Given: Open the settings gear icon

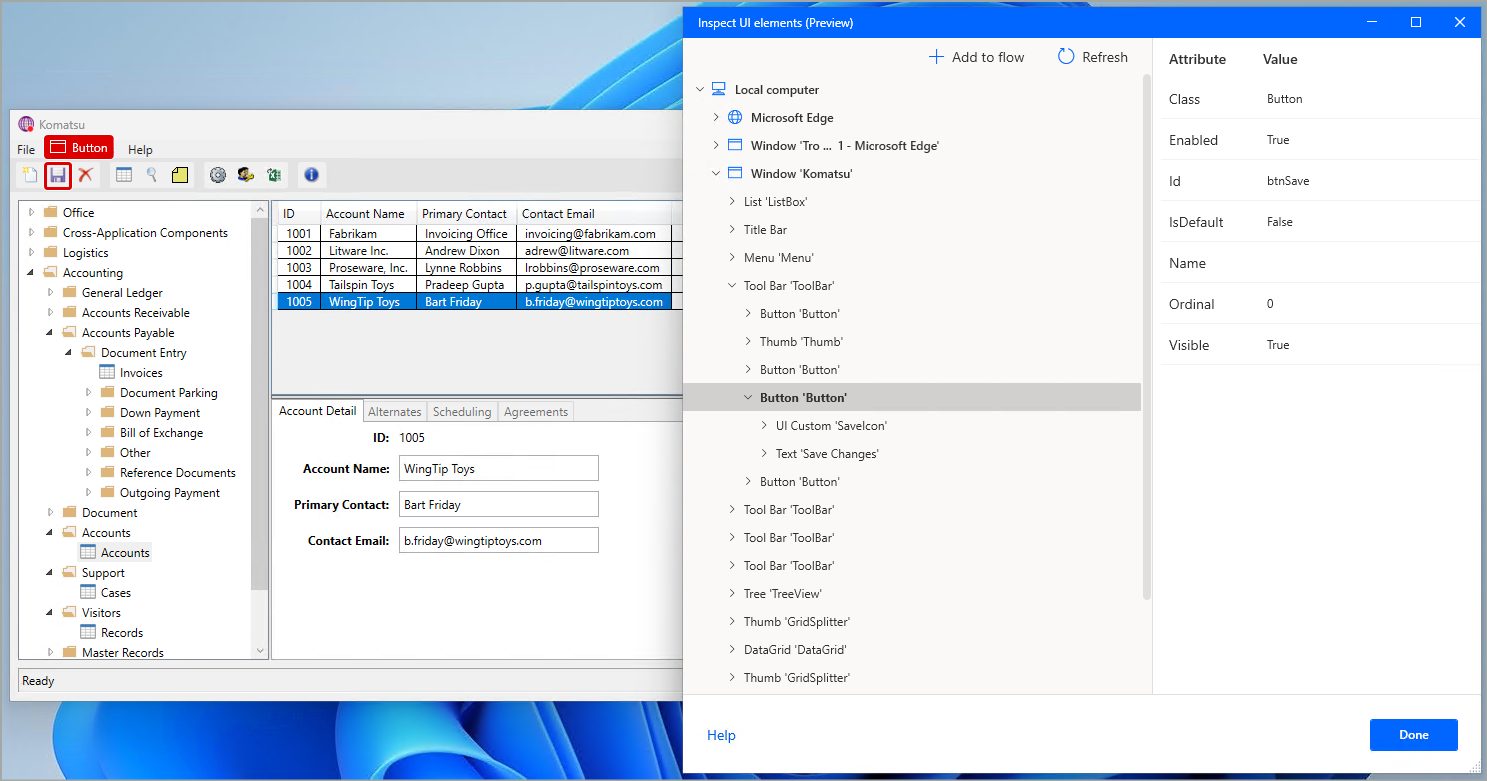Looking at the screenshot, I should tap(218, 175).
